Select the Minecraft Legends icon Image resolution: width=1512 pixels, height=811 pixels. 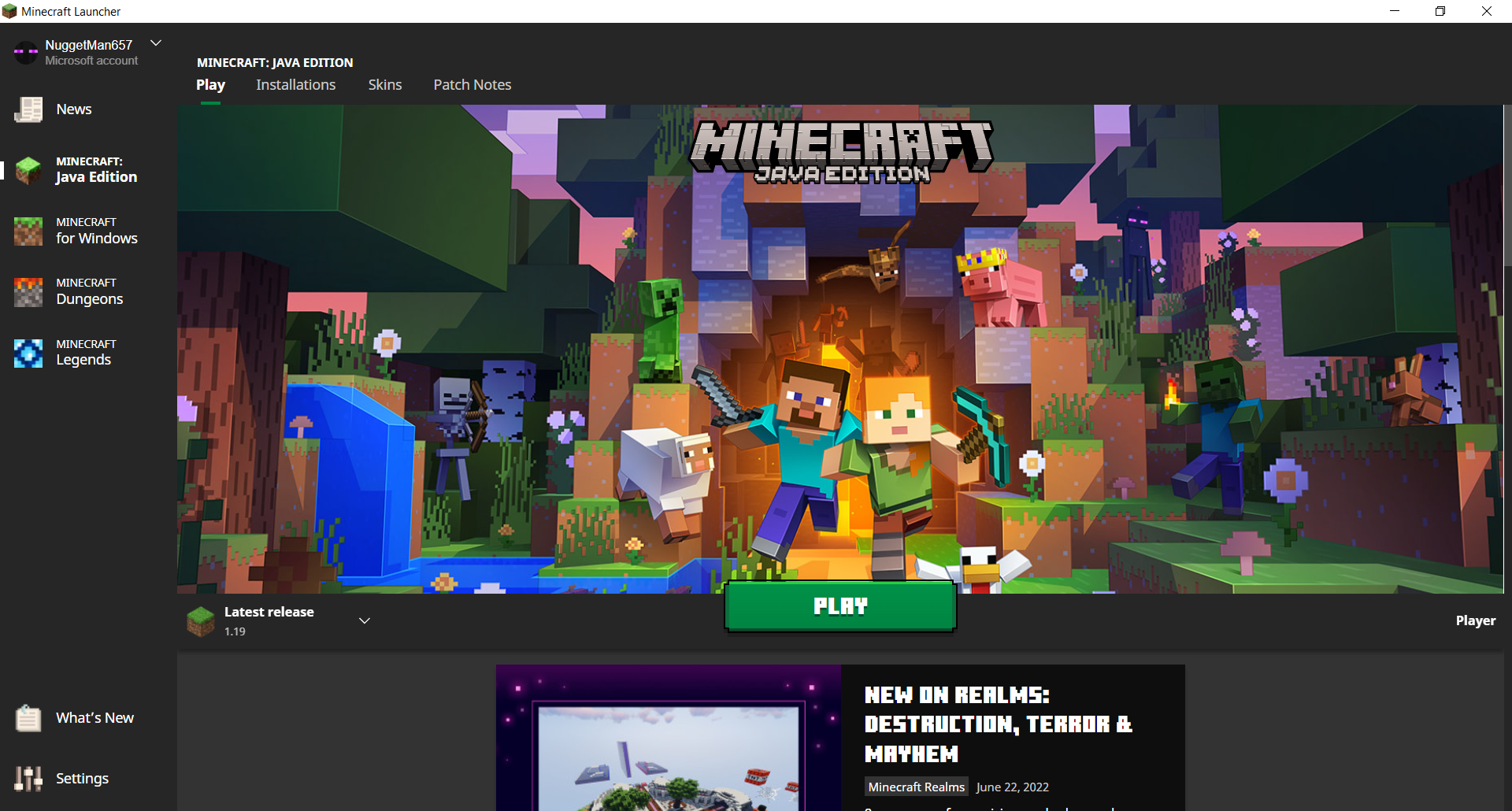[x=28, y=353]
